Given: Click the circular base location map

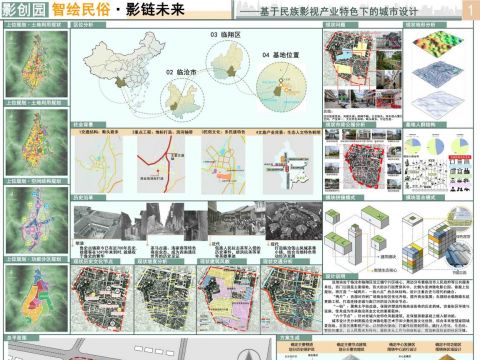Looking at the screenshot, I should tap(281, 87).
